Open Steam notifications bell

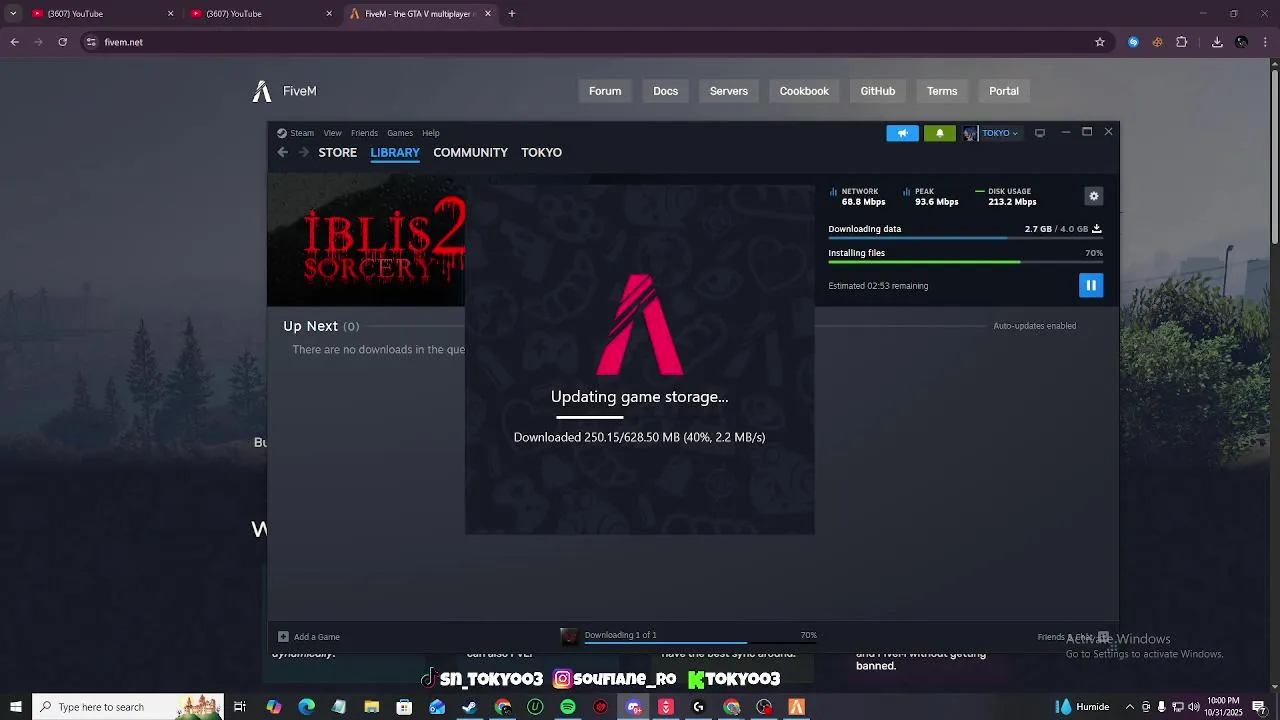coord(939,133)
